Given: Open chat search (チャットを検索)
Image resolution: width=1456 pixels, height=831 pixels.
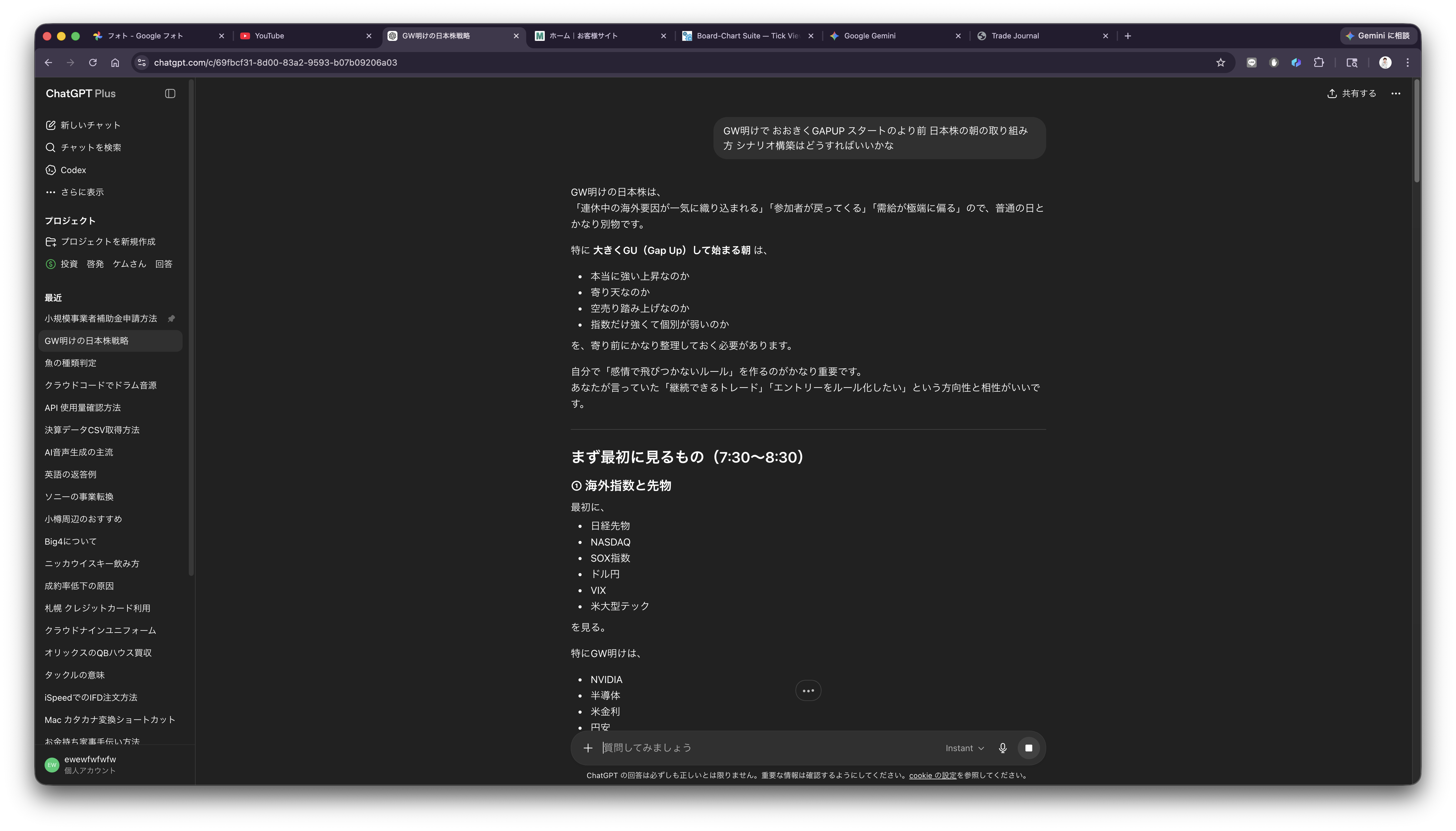Looking at the screenshot, I should 111,147.
